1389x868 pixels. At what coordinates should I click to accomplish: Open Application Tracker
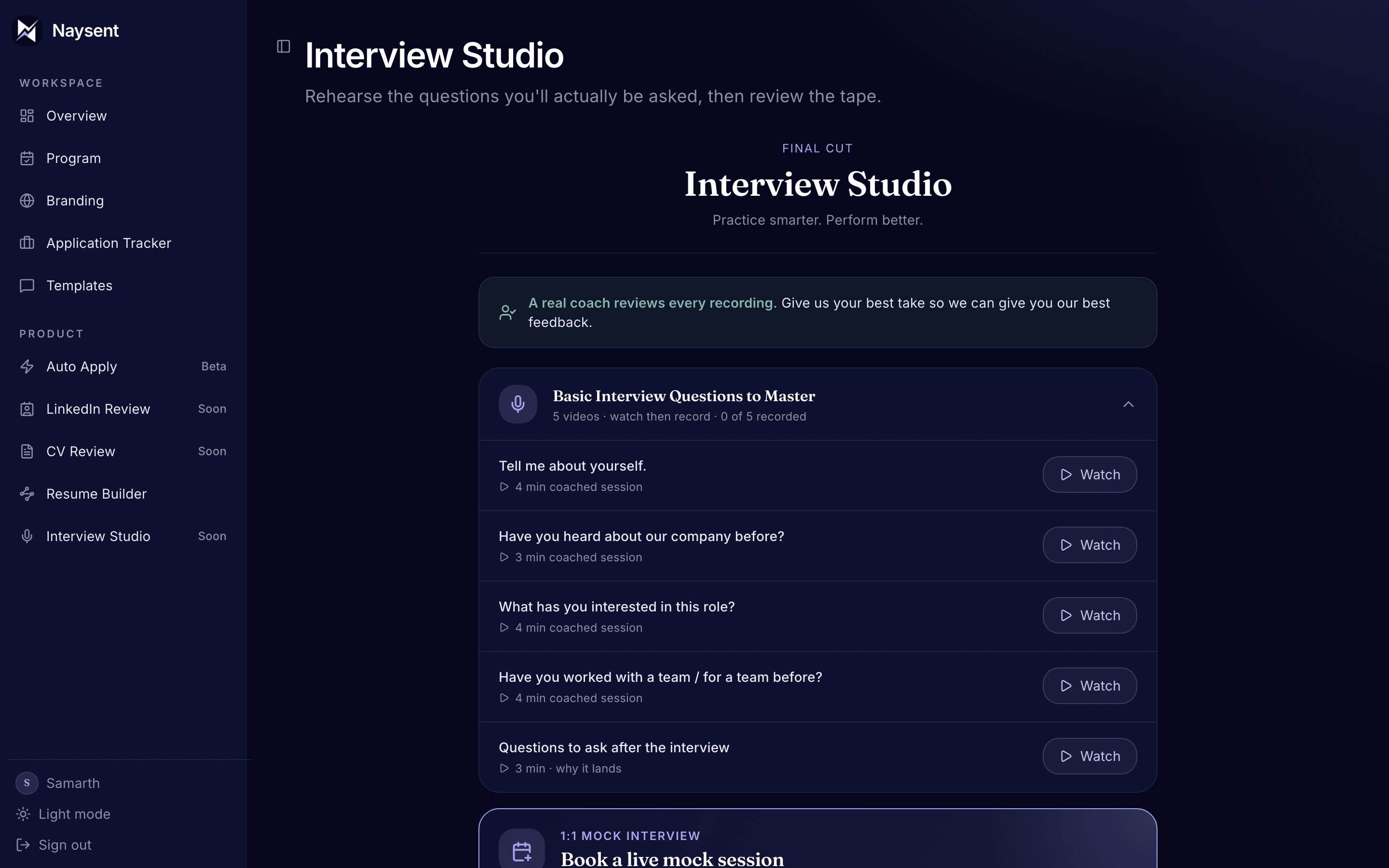click(123, 244)
